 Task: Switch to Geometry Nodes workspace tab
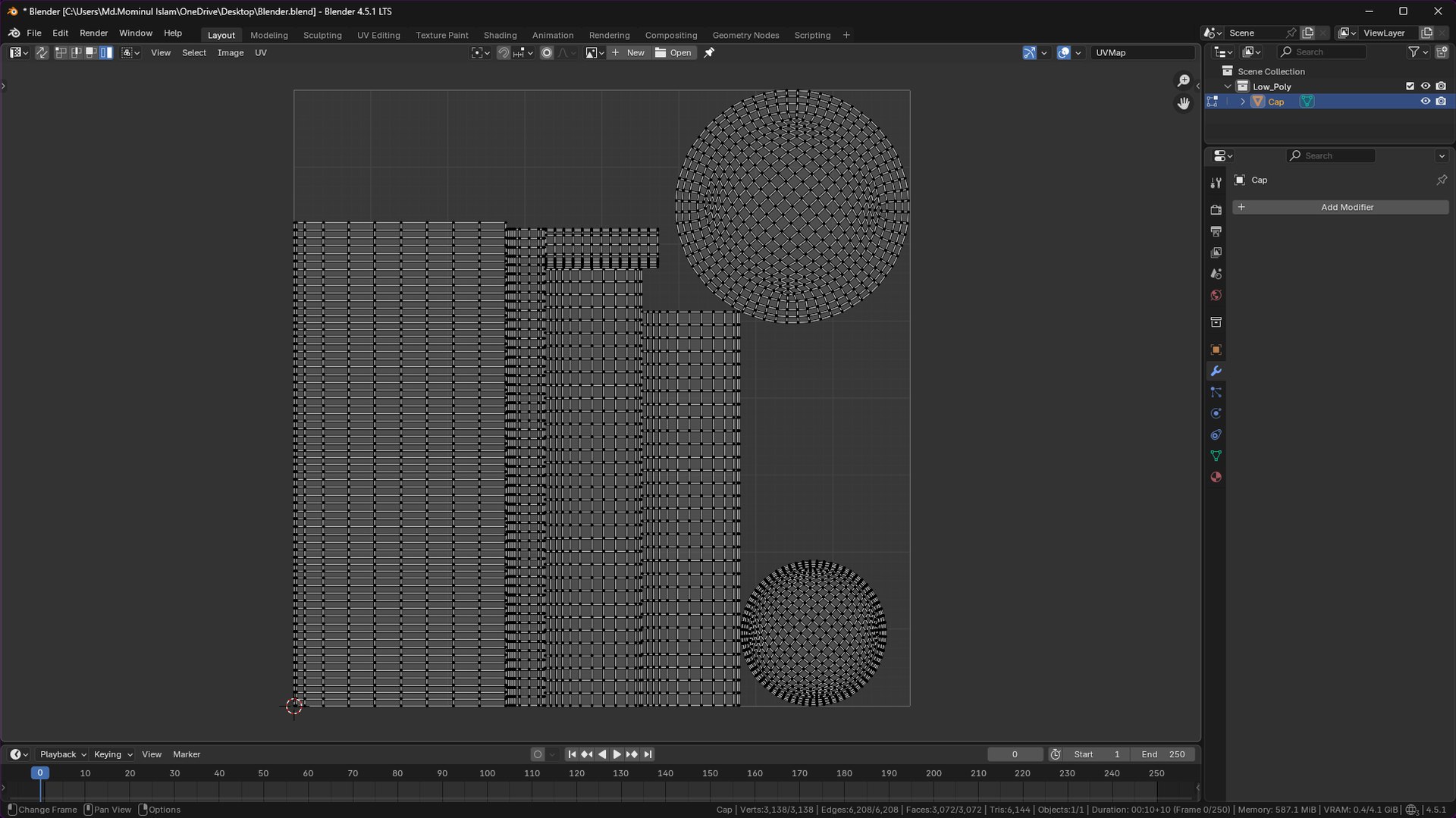click(745, 36)
